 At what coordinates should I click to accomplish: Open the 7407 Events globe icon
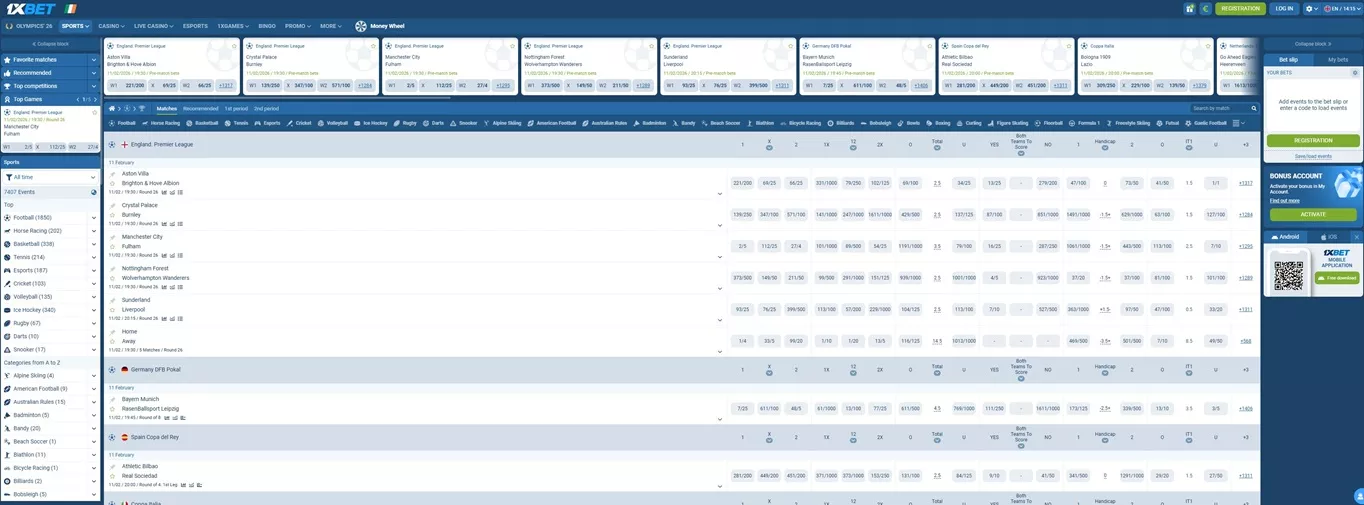pyautogui.click(x=94, y=191)
